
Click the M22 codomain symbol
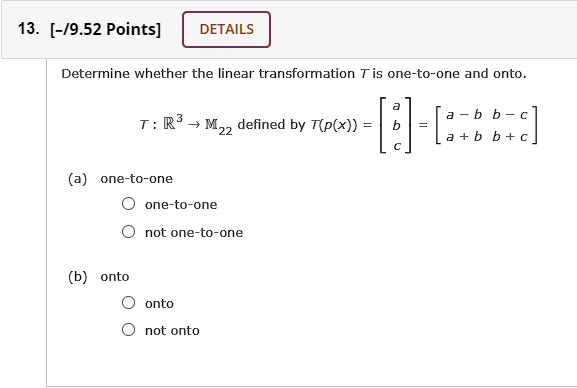pyautogui.click(x=219, y=126)
